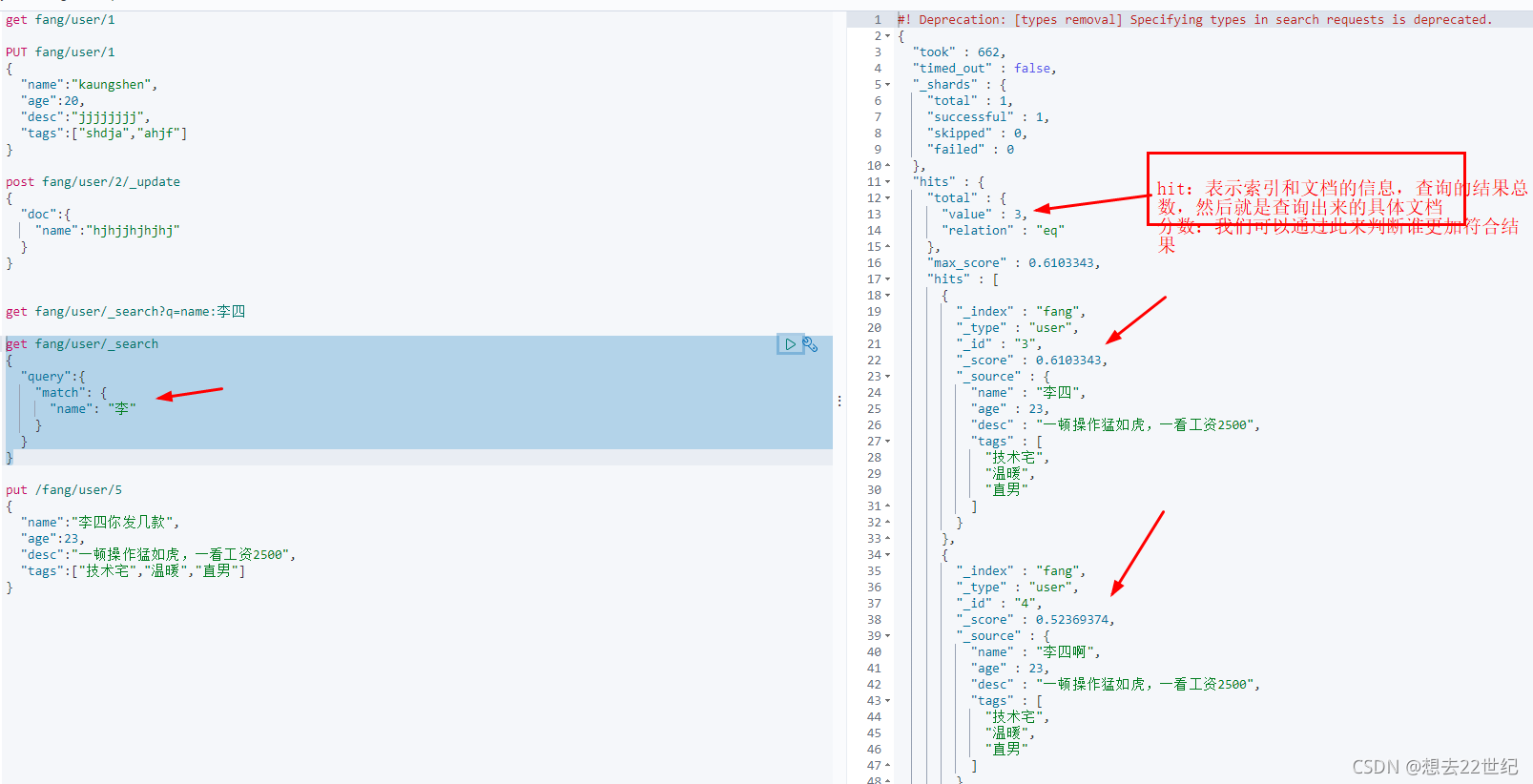Select the 'put /fang/user/5' request line
This screenshot has height=784, width=1533.
click(x=64, y=490)
